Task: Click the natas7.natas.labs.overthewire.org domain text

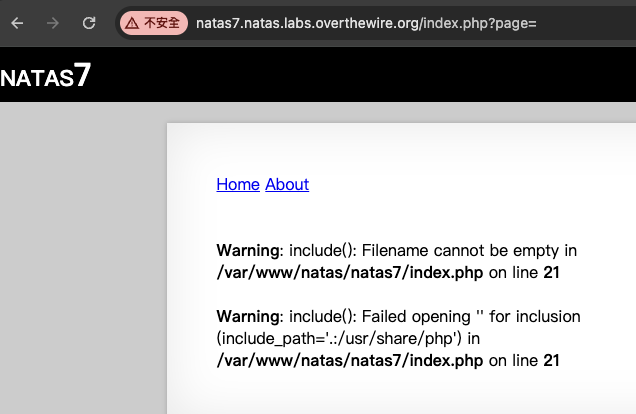Action: coord(307,22)
